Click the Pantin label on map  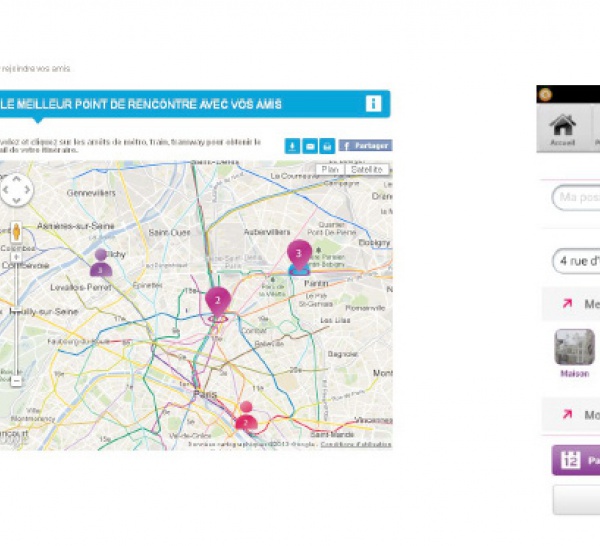point(316,284)
